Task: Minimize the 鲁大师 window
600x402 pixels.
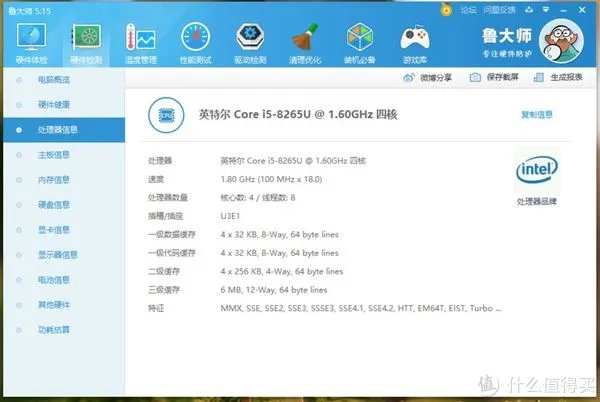Action: [x=563, y=10]
